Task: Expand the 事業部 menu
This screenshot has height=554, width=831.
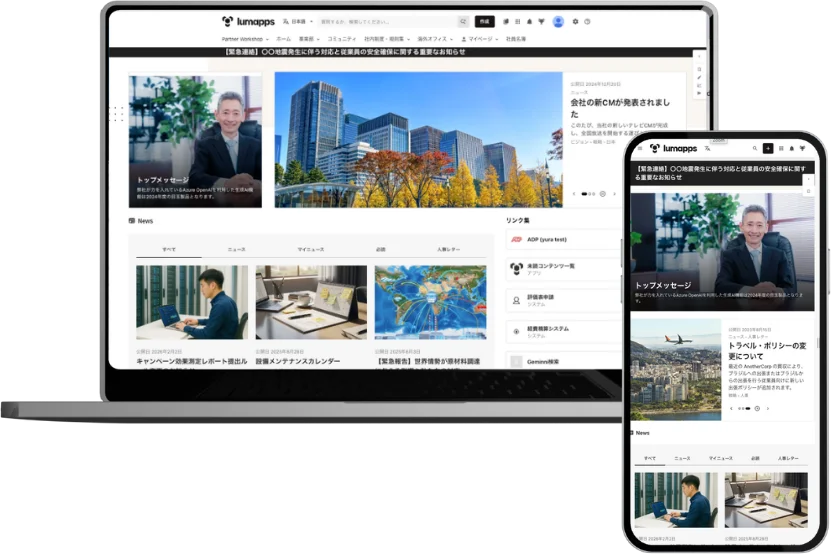Action: (309, 39)
